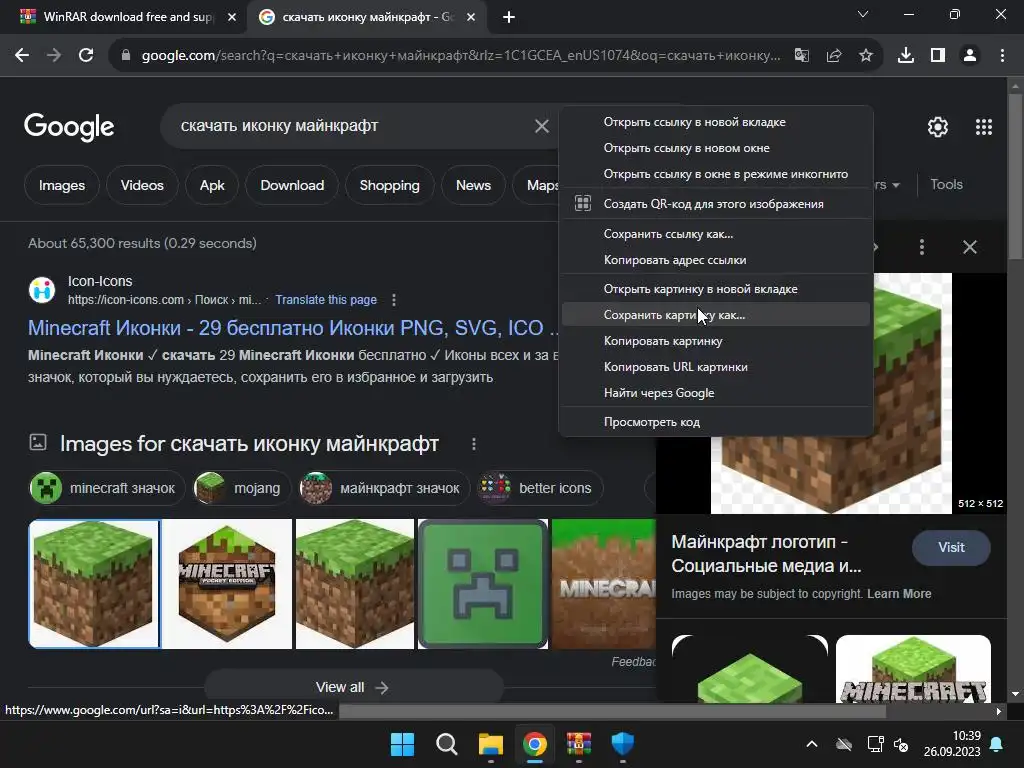Filter results by Images chip
The image size is (1024, 768).
pyautogui.click(x=62, y=185)
